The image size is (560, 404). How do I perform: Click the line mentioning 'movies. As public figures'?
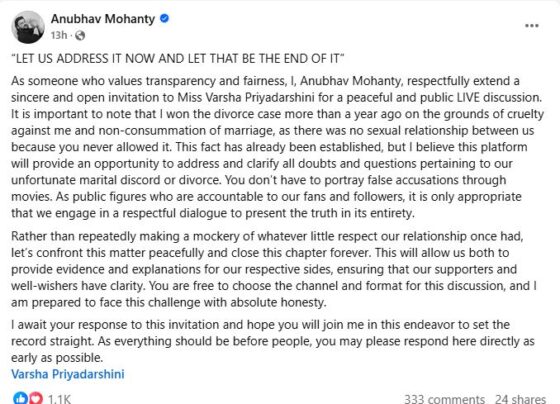pos(266,197)
